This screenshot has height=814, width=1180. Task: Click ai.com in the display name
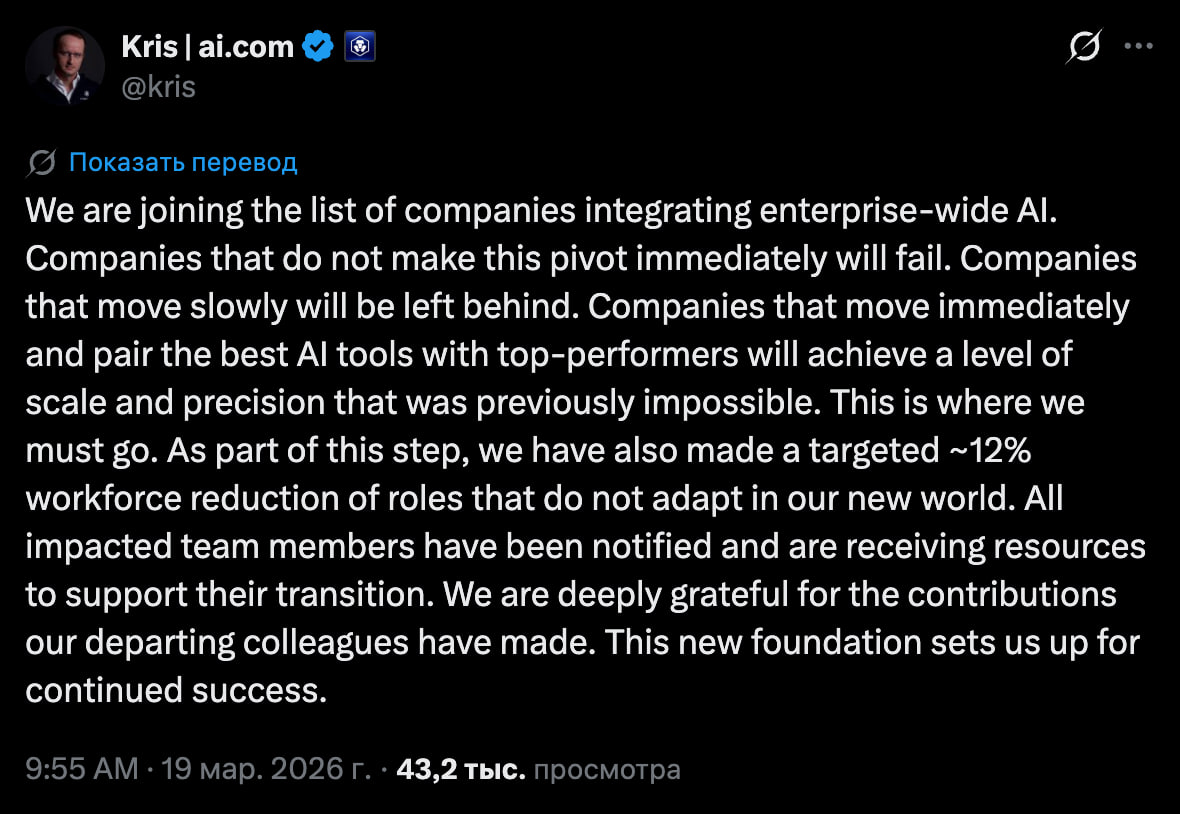(245, 47)
